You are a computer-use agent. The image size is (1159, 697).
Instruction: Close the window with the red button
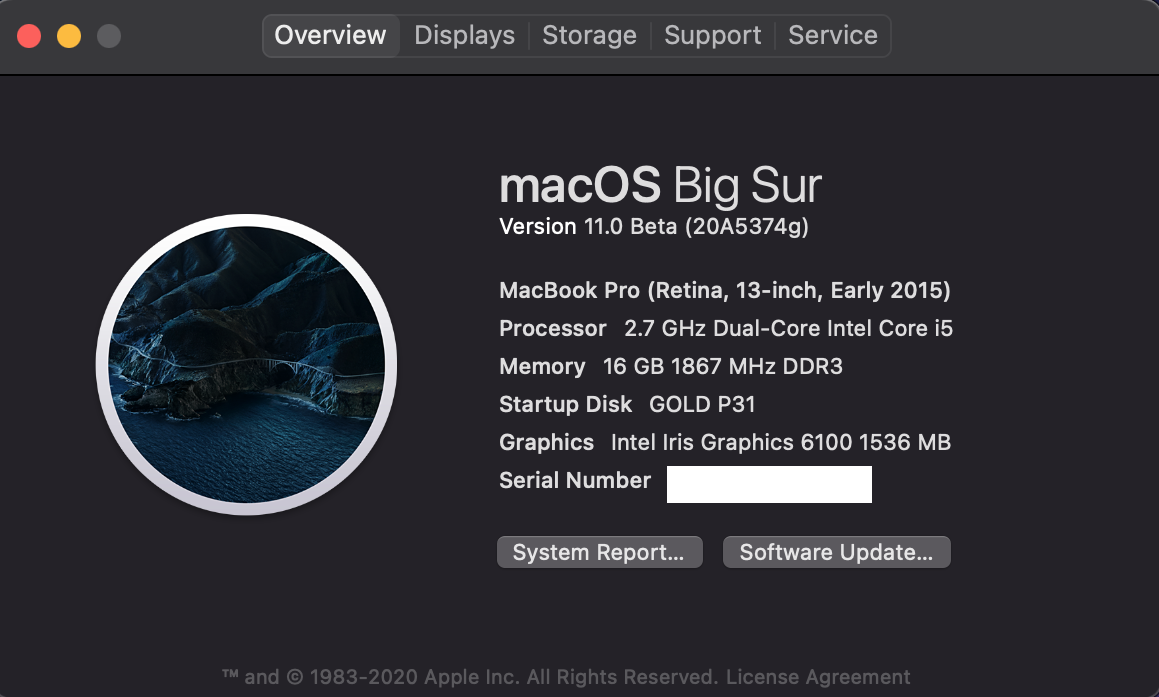tap(29, 35)
